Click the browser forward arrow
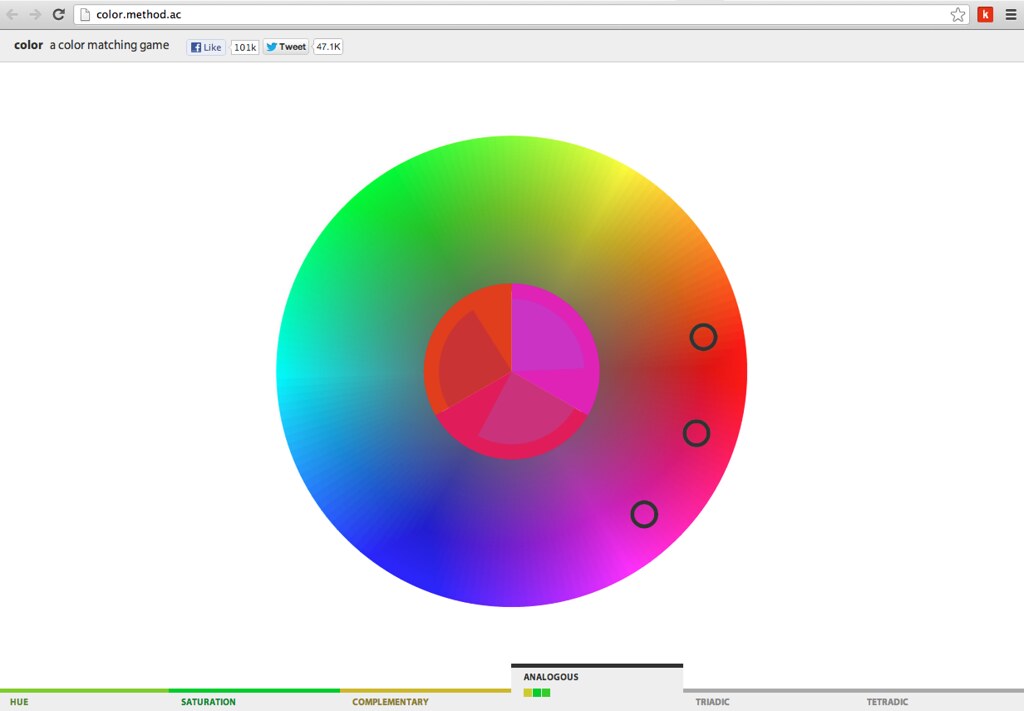Viewport: 1024px width, 711px height. [x=35, y=14]
